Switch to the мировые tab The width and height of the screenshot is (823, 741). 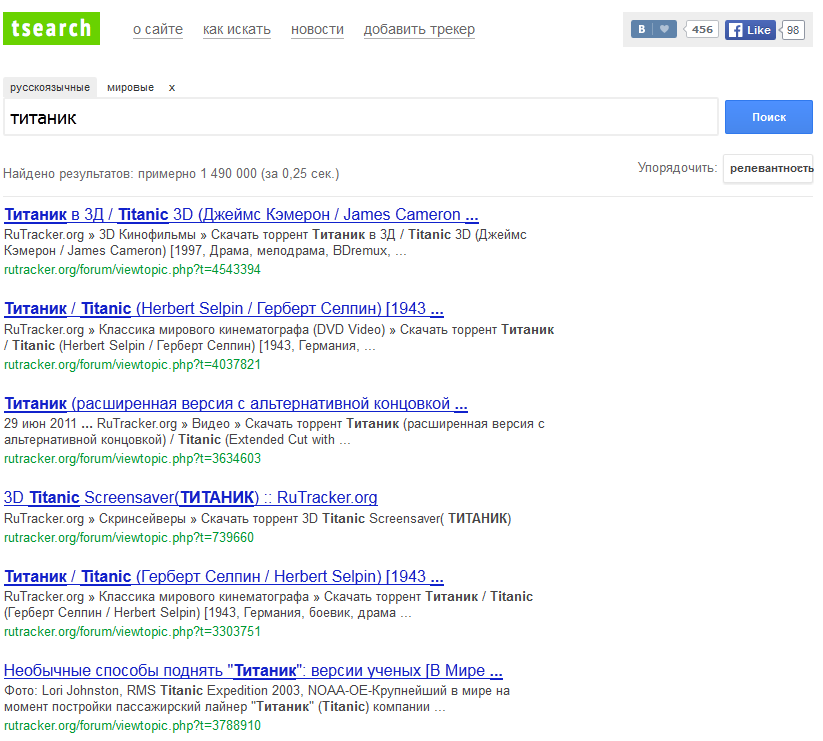(130, 87)
